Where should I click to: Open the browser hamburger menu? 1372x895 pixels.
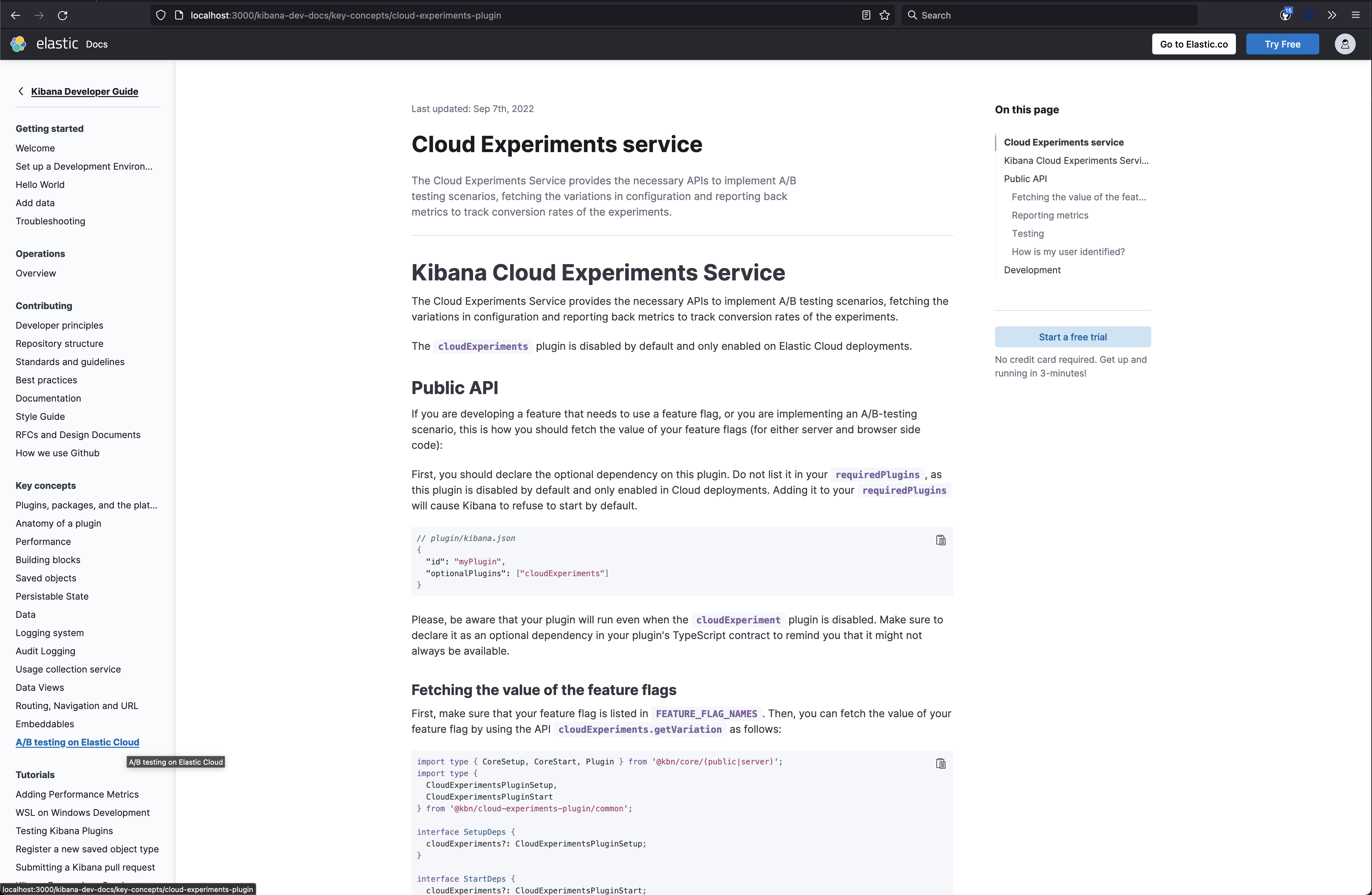(x=1356, y=16)
